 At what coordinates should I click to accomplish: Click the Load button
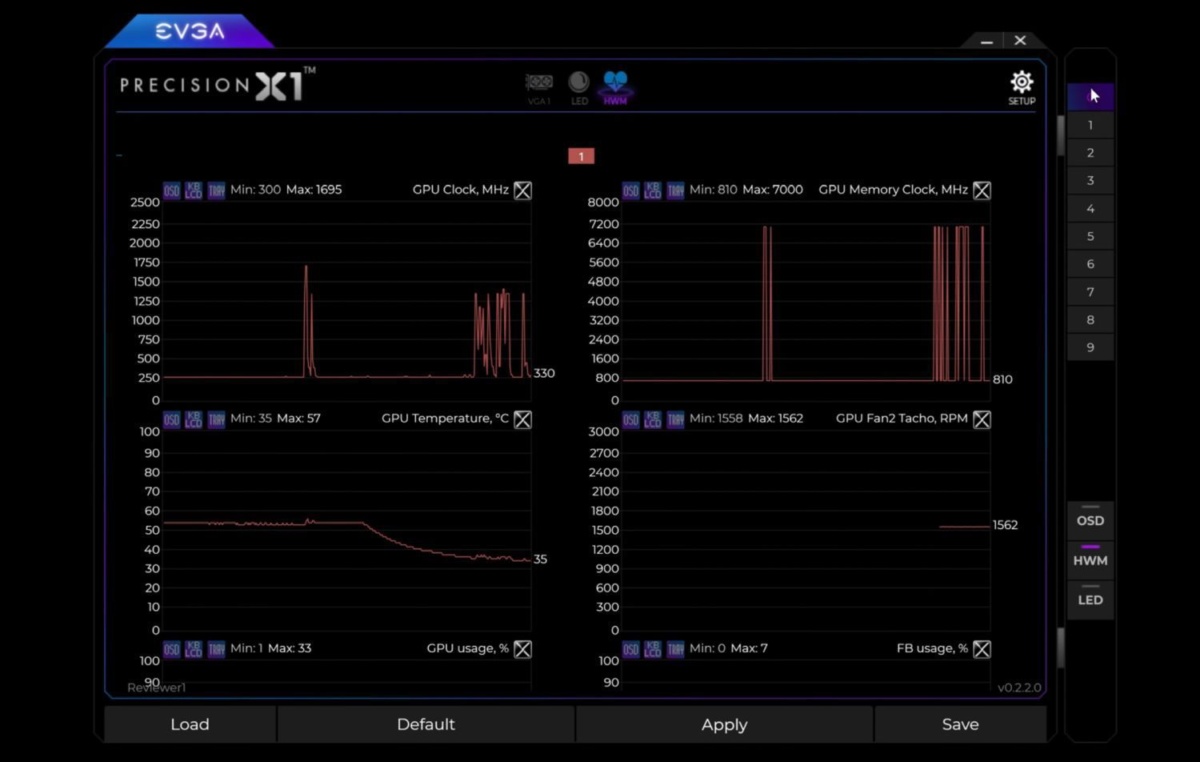coord(190,724)
